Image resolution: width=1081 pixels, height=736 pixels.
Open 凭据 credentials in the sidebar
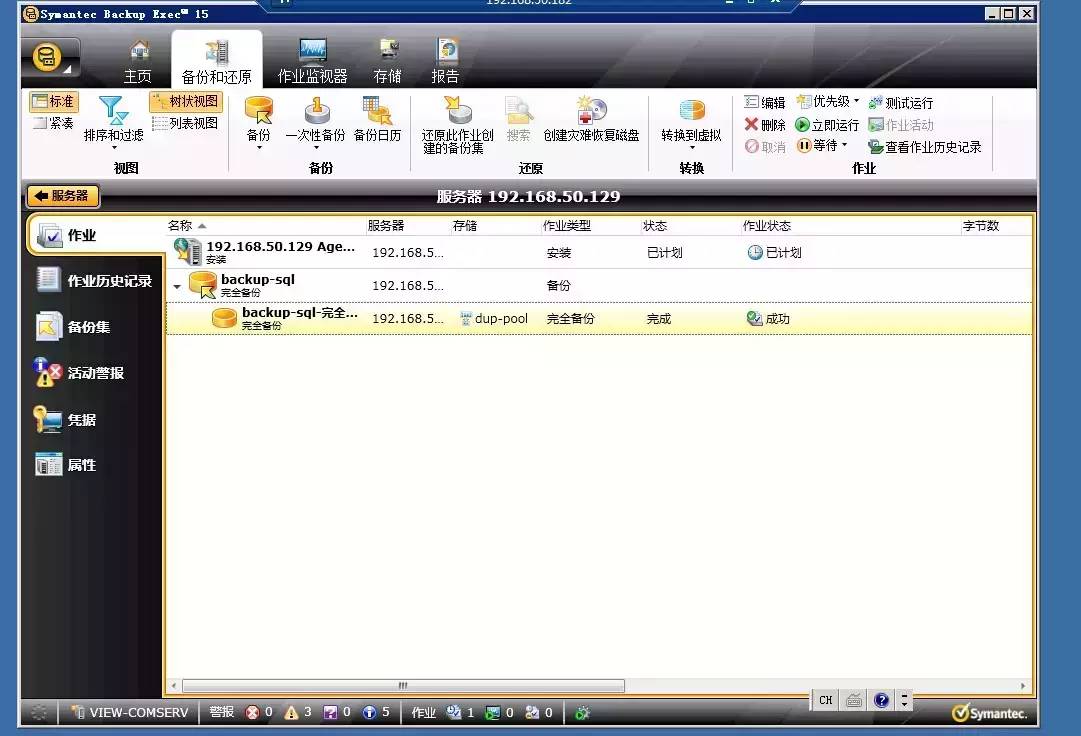(65, 419)
